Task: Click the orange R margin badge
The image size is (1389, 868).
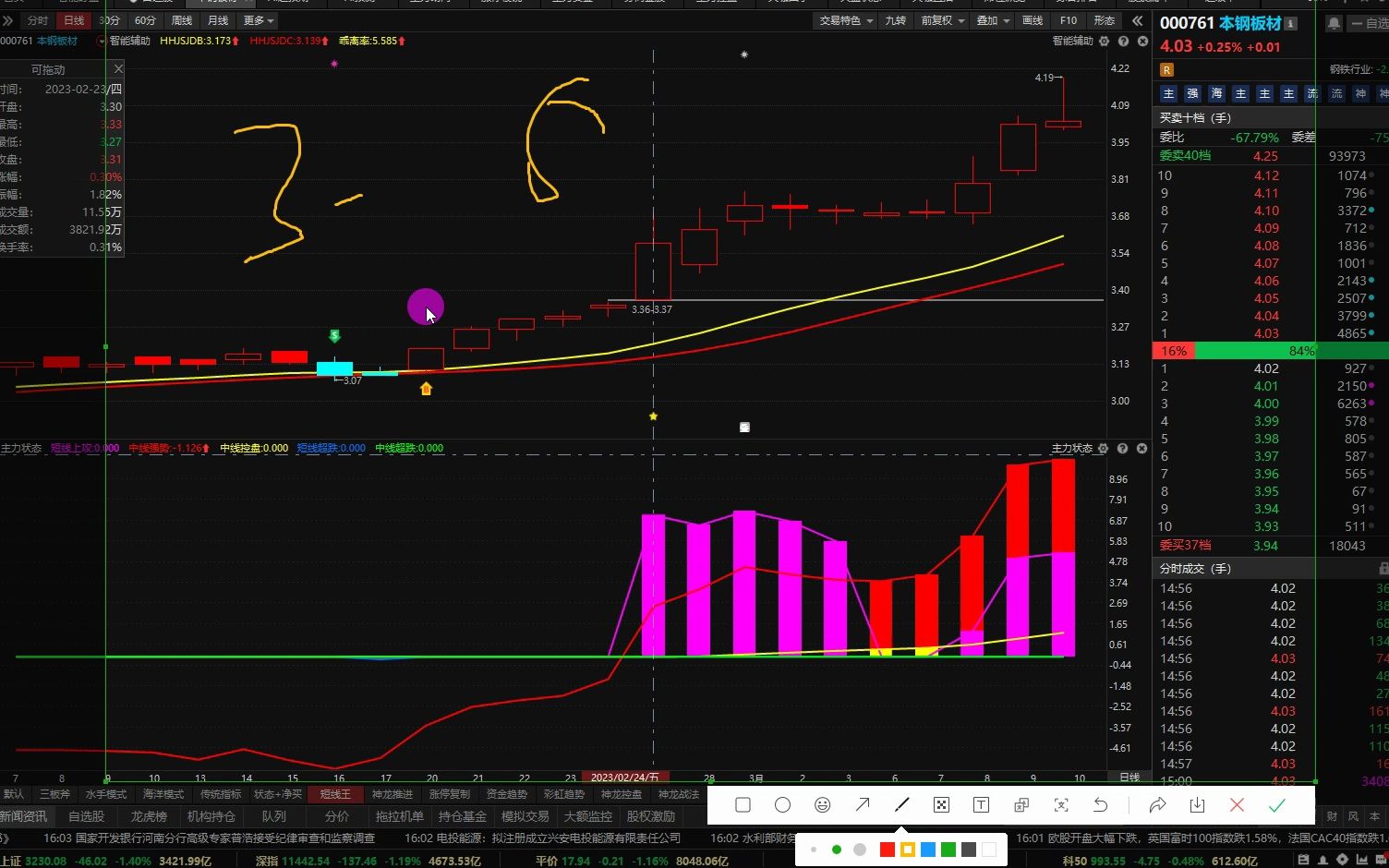Action: 1166,69
